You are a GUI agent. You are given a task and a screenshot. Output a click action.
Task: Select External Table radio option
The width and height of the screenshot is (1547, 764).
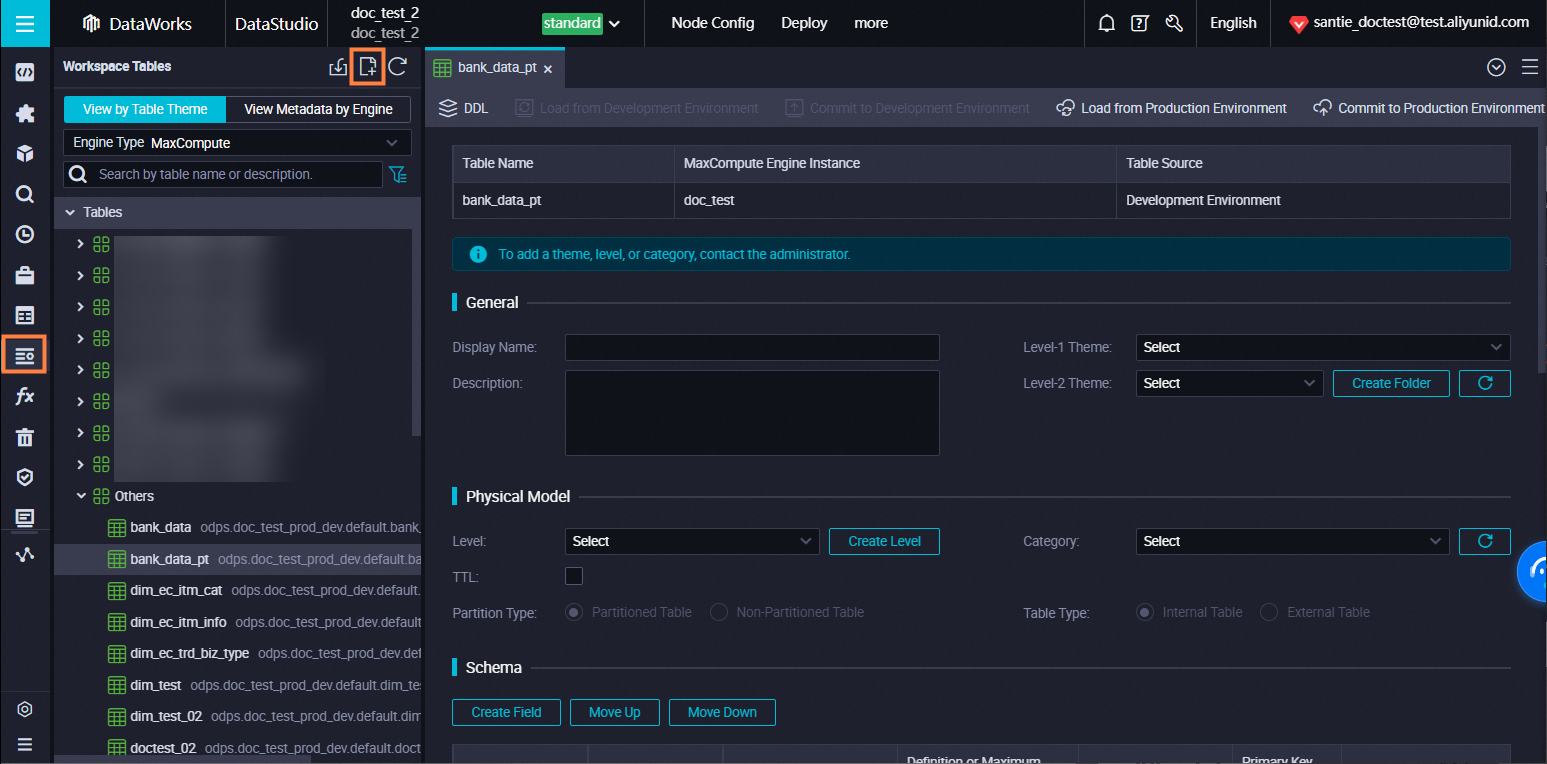coord(1269,612)
